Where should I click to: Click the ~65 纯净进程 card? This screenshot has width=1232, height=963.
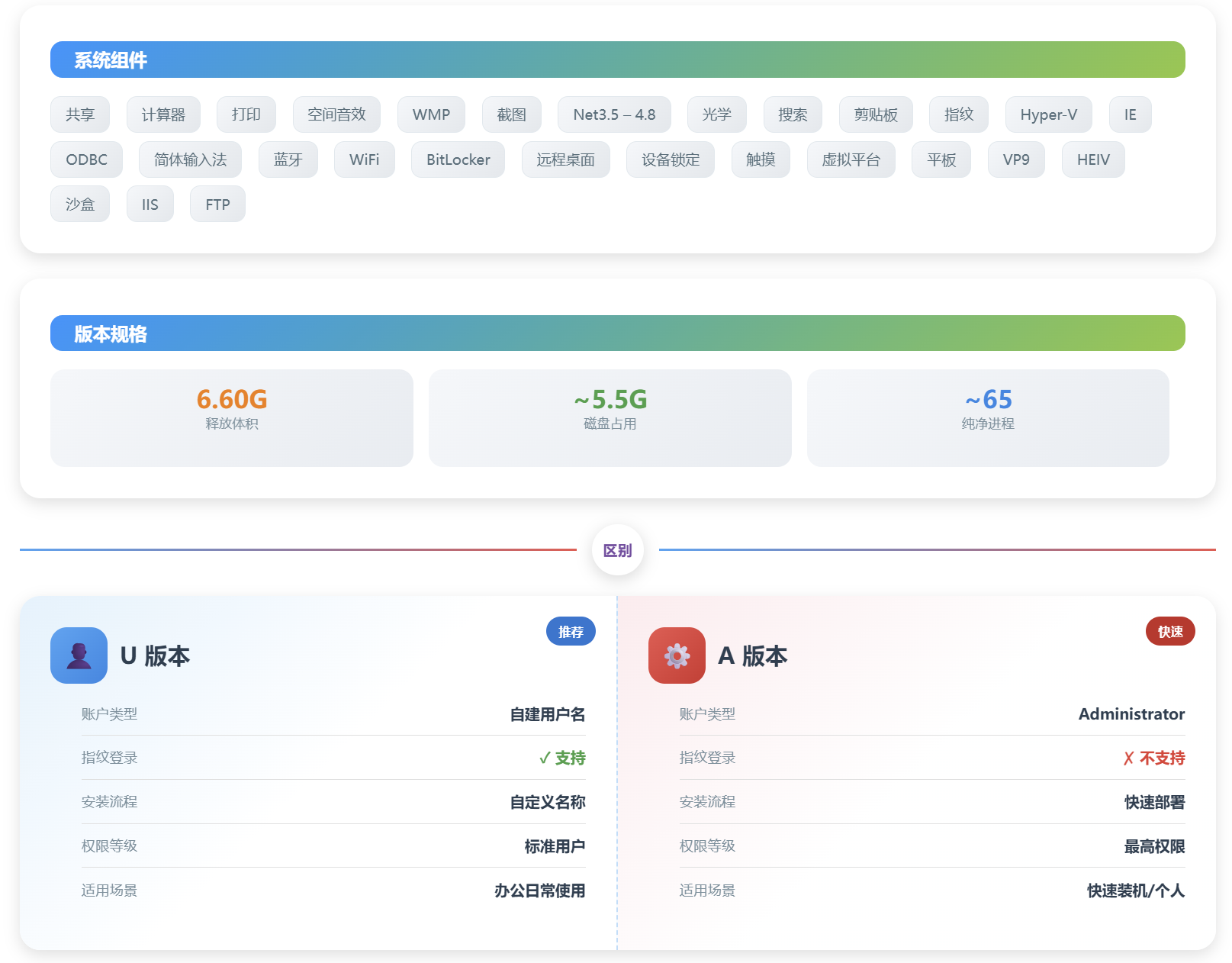pyautogui.click(x=988, y=418)
